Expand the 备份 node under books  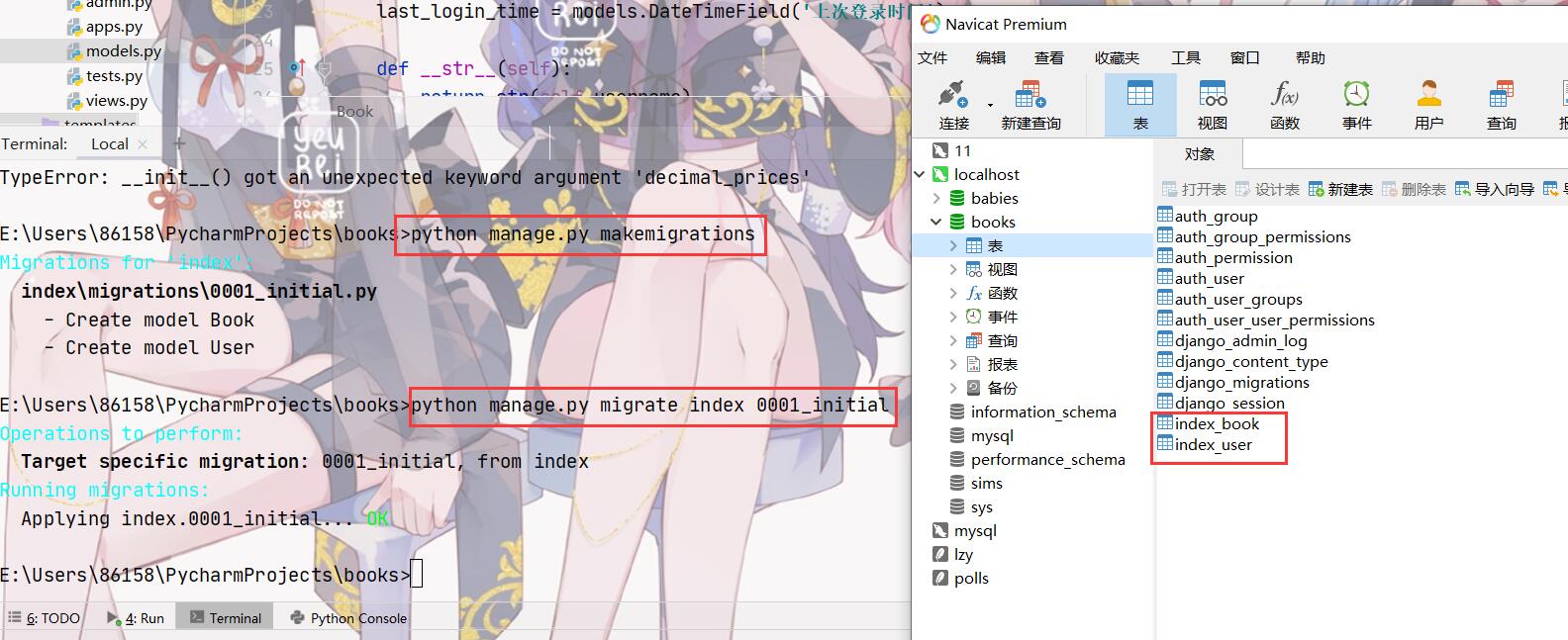(953, 388)
